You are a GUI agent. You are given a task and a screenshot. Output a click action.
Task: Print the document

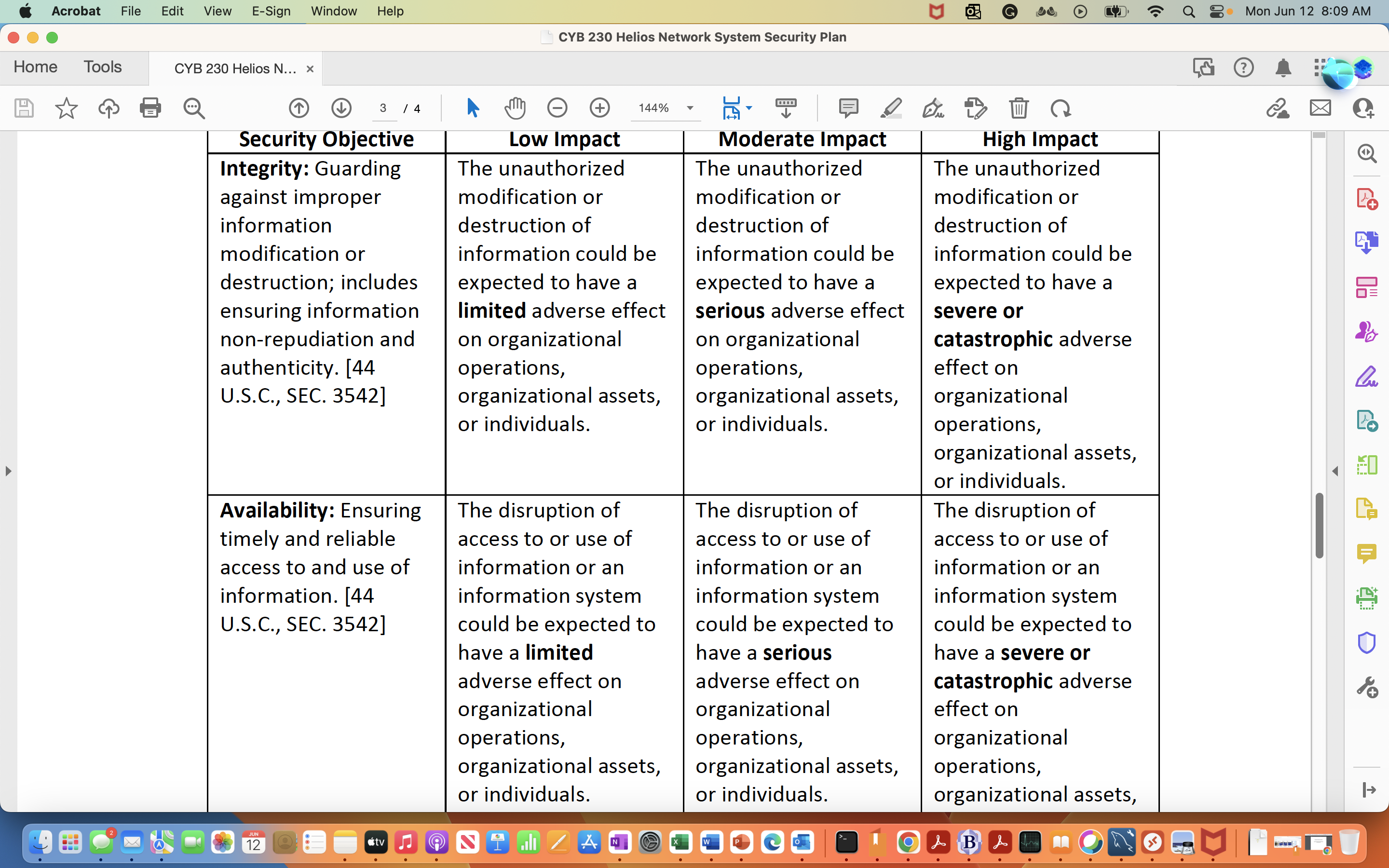pos(150,108)
